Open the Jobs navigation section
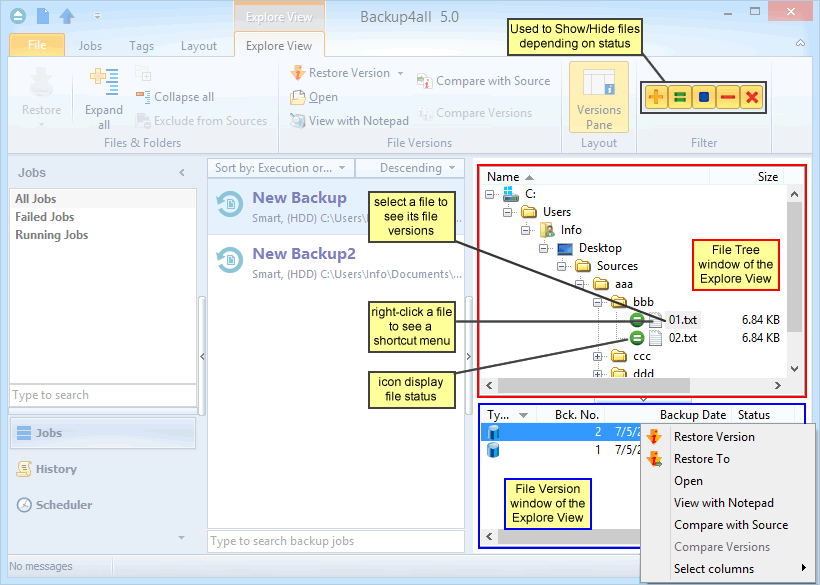Viewport: 820px width, 585px height. pos(103,433)
